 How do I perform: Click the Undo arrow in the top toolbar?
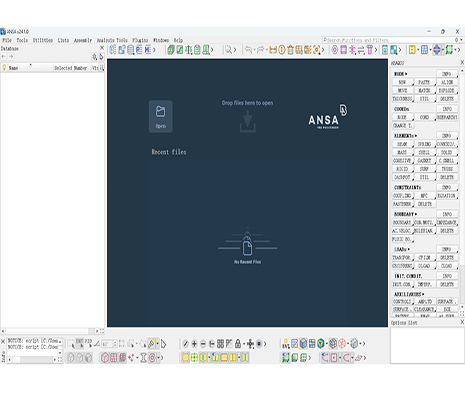(x=248, y=50)
